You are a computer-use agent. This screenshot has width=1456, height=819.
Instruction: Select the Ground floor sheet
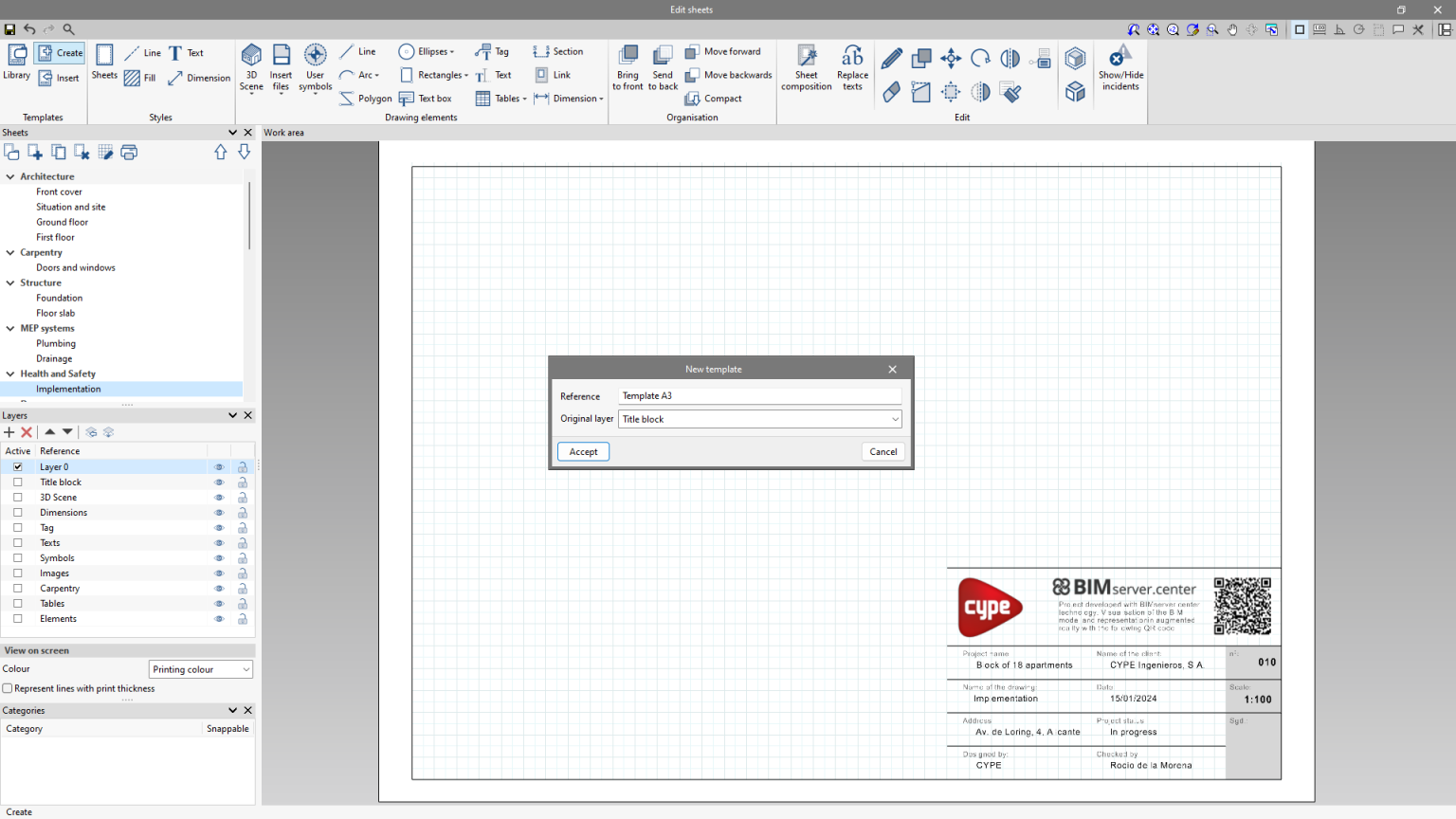click(x=62, y=222)
